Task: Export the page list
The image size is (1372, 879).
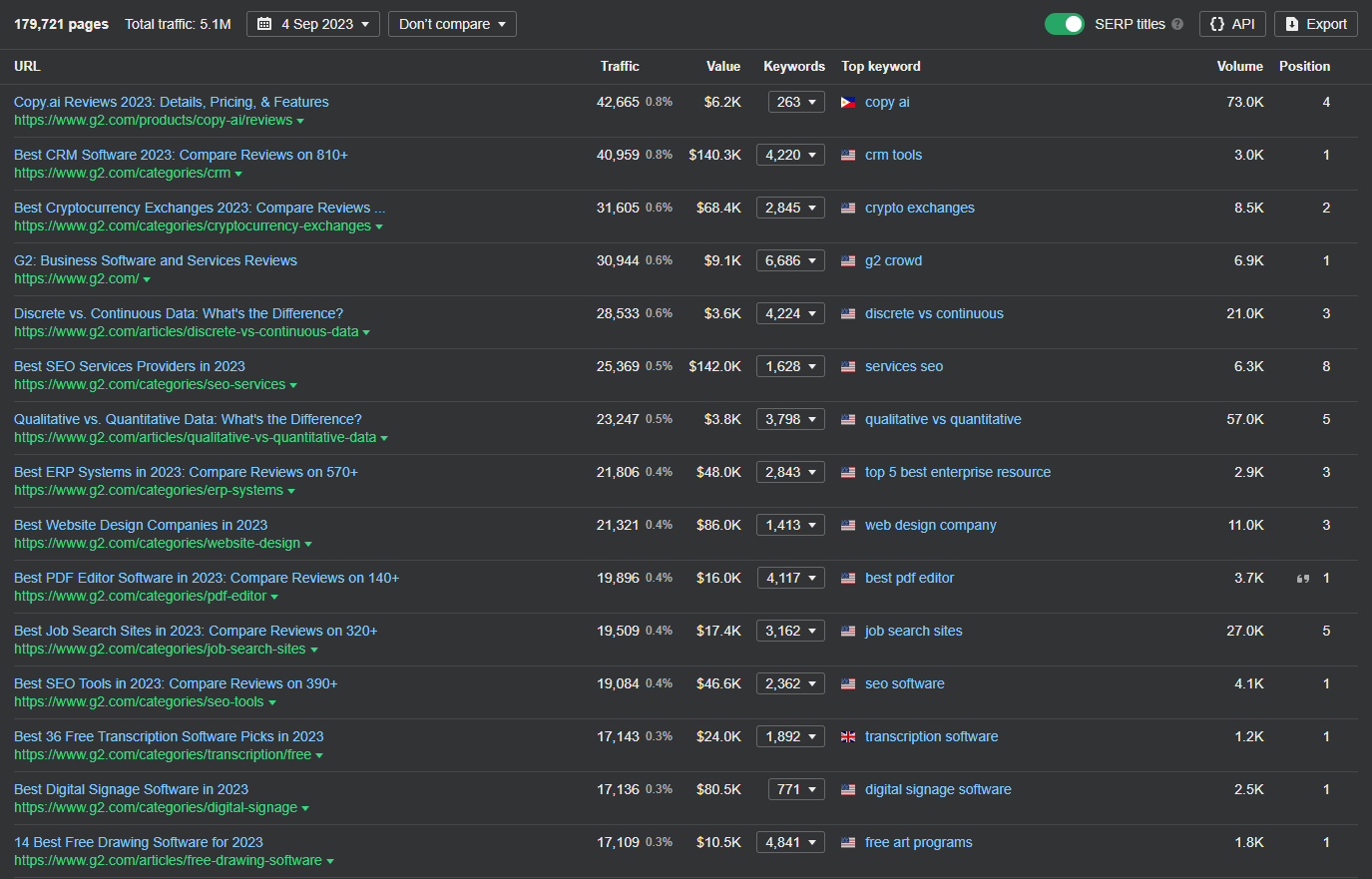Action: [1316, 24]
